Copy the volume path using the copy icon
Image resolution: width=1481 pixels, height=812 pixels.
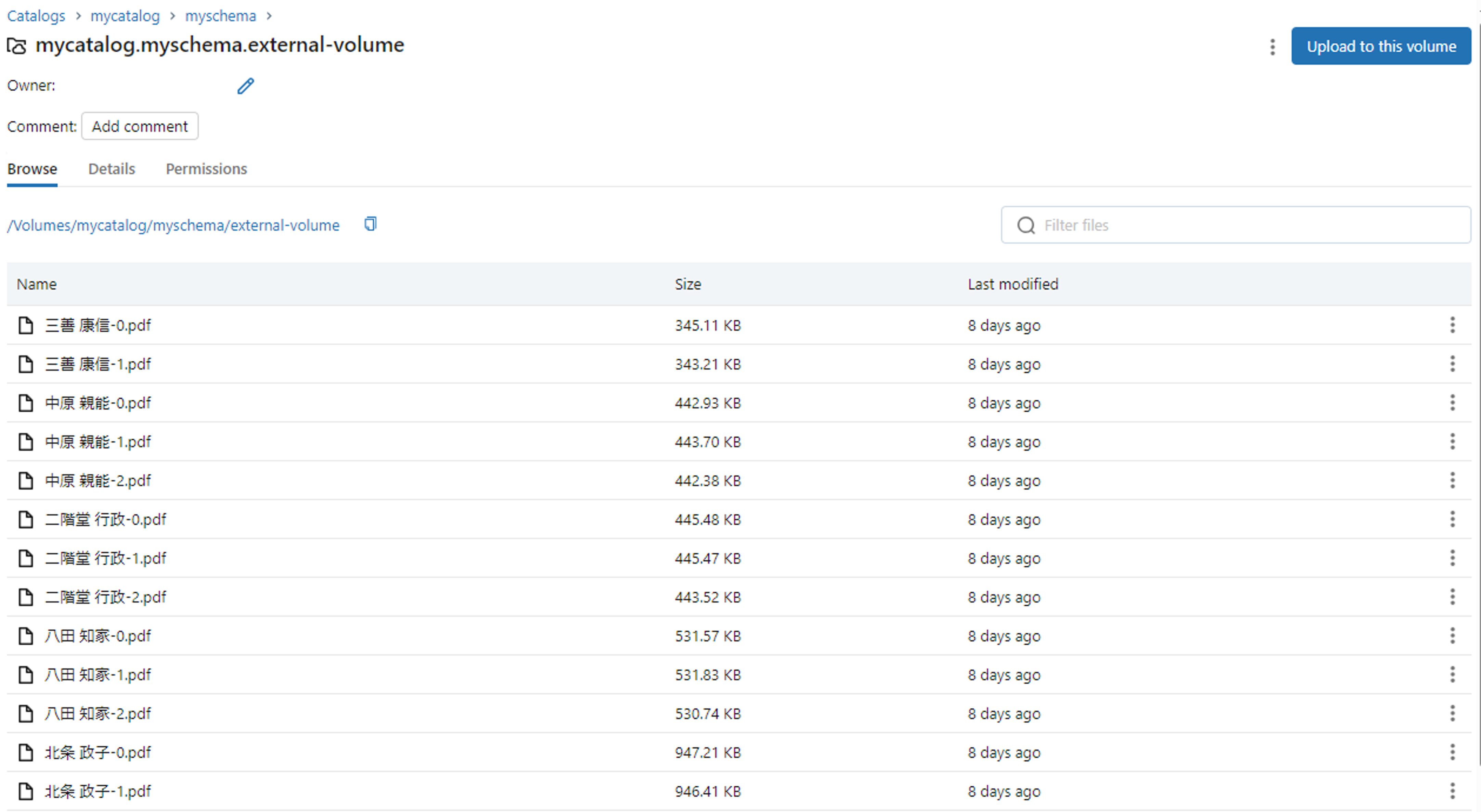370,224
